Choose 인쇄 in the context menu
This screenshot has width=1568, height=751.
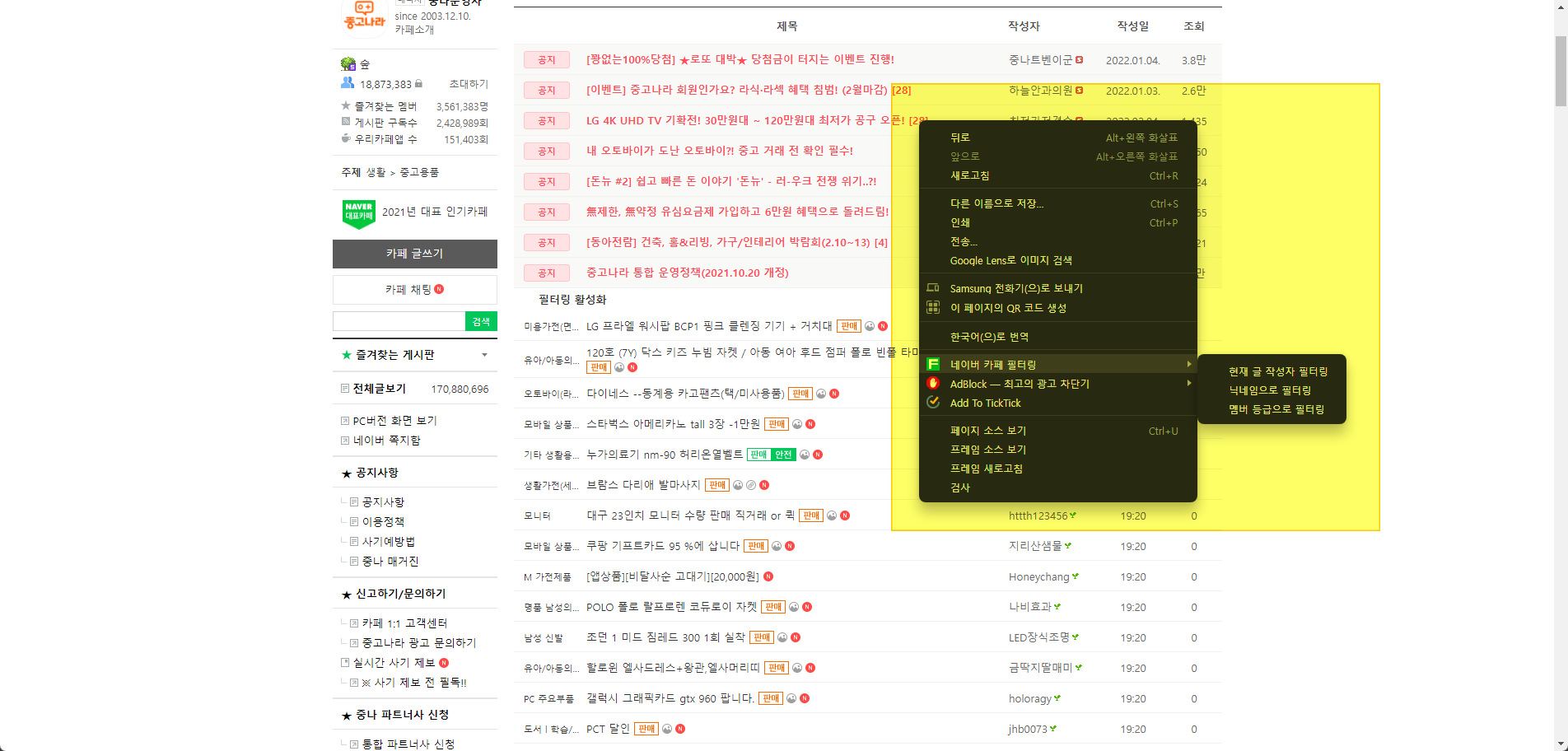(1058, 222)
